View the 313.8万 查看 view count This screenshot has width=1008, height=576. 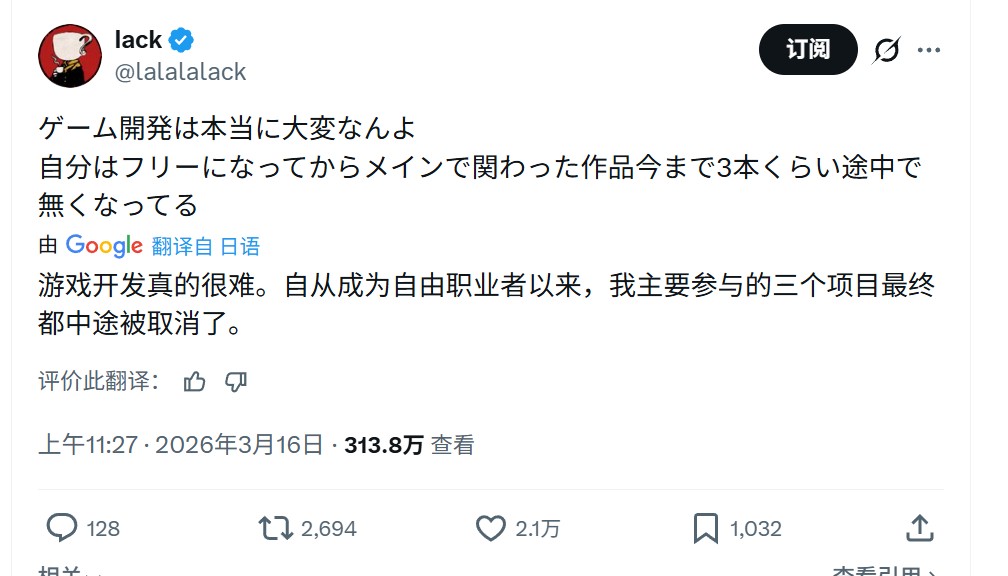pyautogui.click(x=409, y=446)
